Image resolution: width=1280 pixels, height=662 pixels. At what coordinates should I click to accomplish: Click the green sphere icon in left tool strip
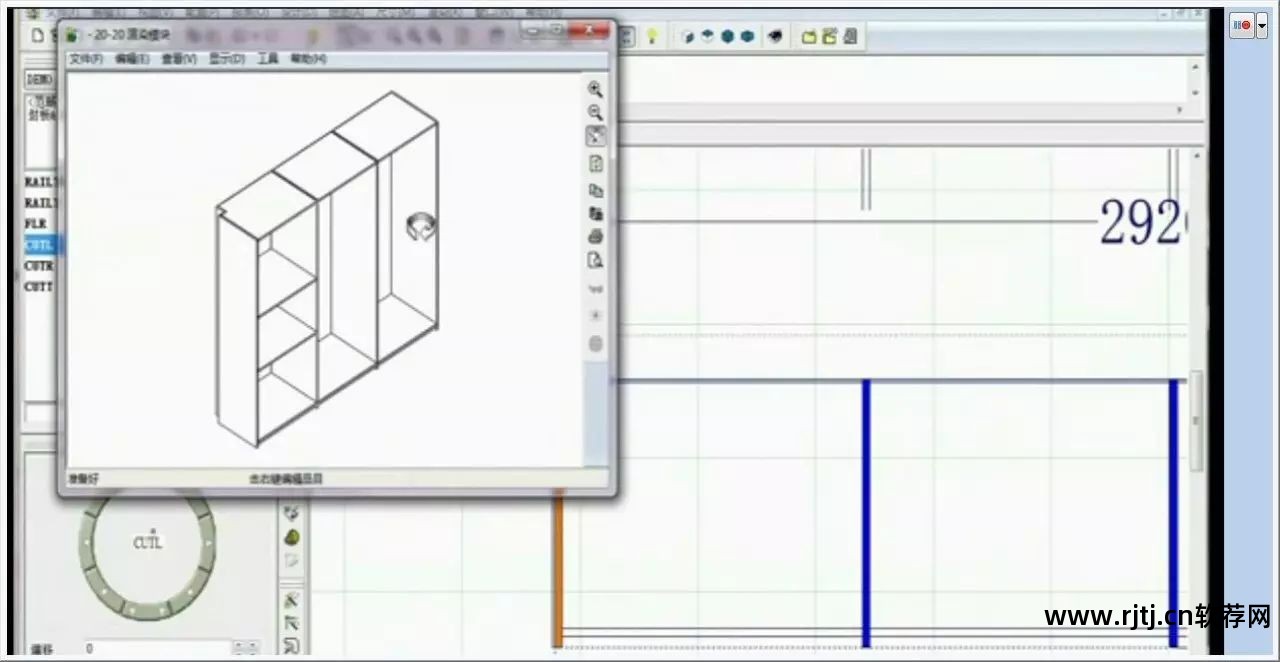click(291, 537)
